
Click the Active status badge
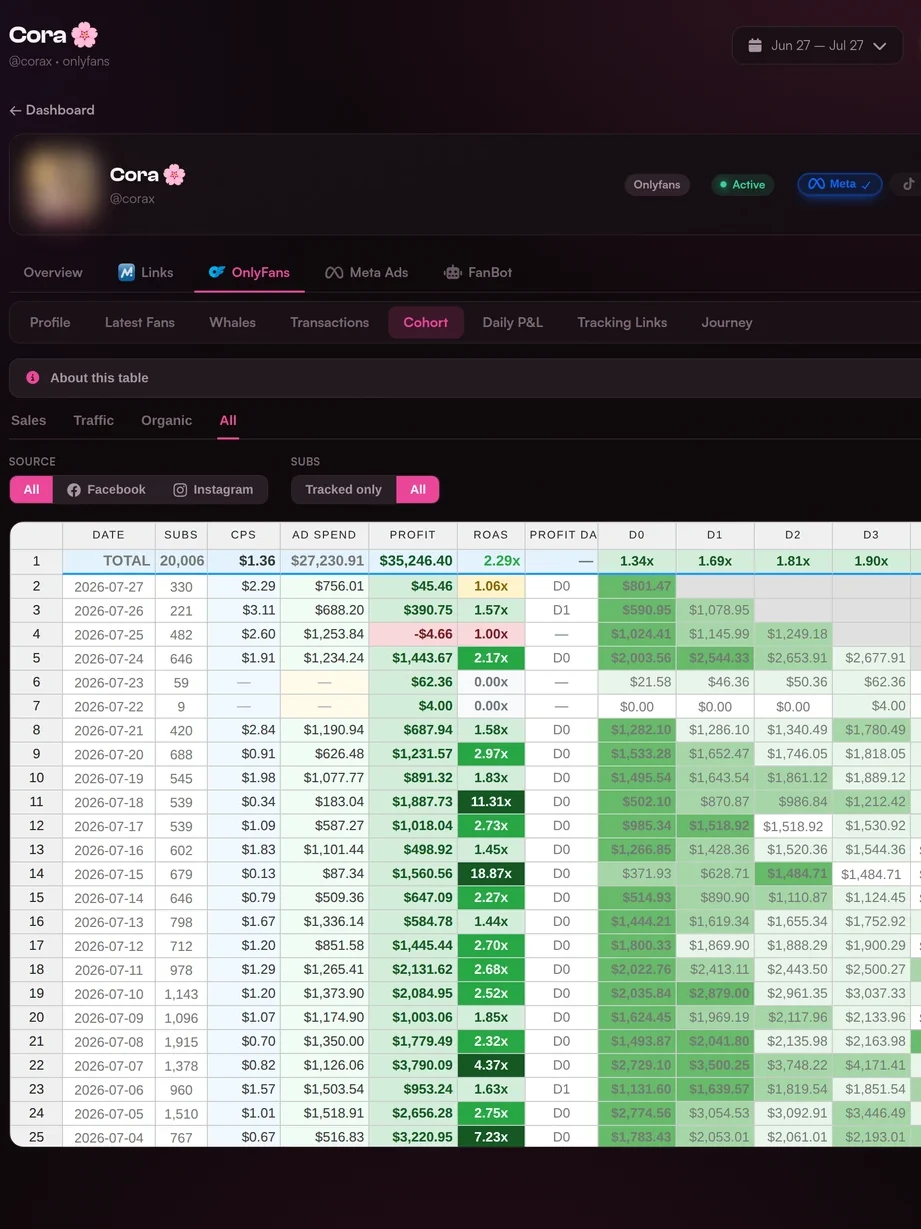742,185
